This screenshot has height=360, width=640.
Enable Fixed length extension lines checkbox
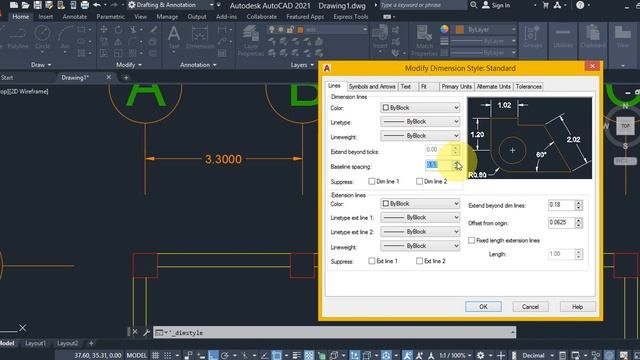click(x=471, y=240)
